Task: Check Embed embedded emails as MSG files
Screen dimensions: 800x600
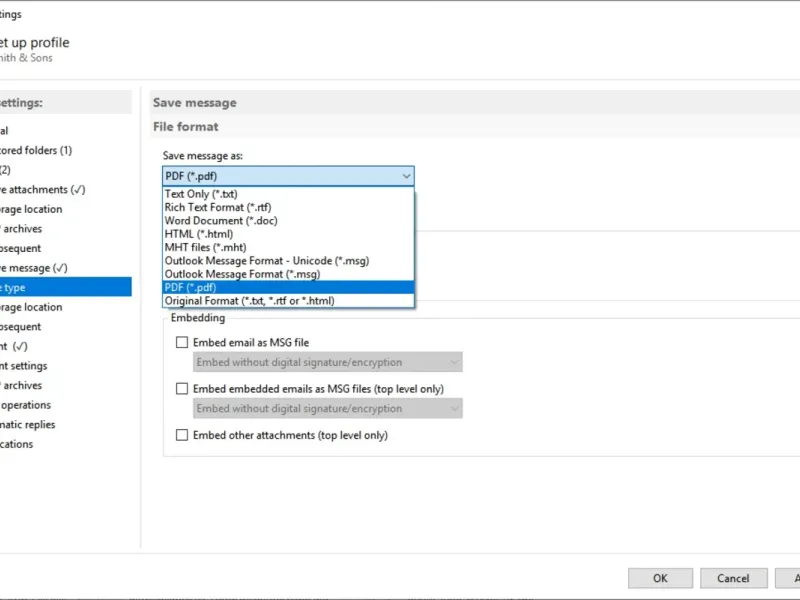Action: pos(182,388)
